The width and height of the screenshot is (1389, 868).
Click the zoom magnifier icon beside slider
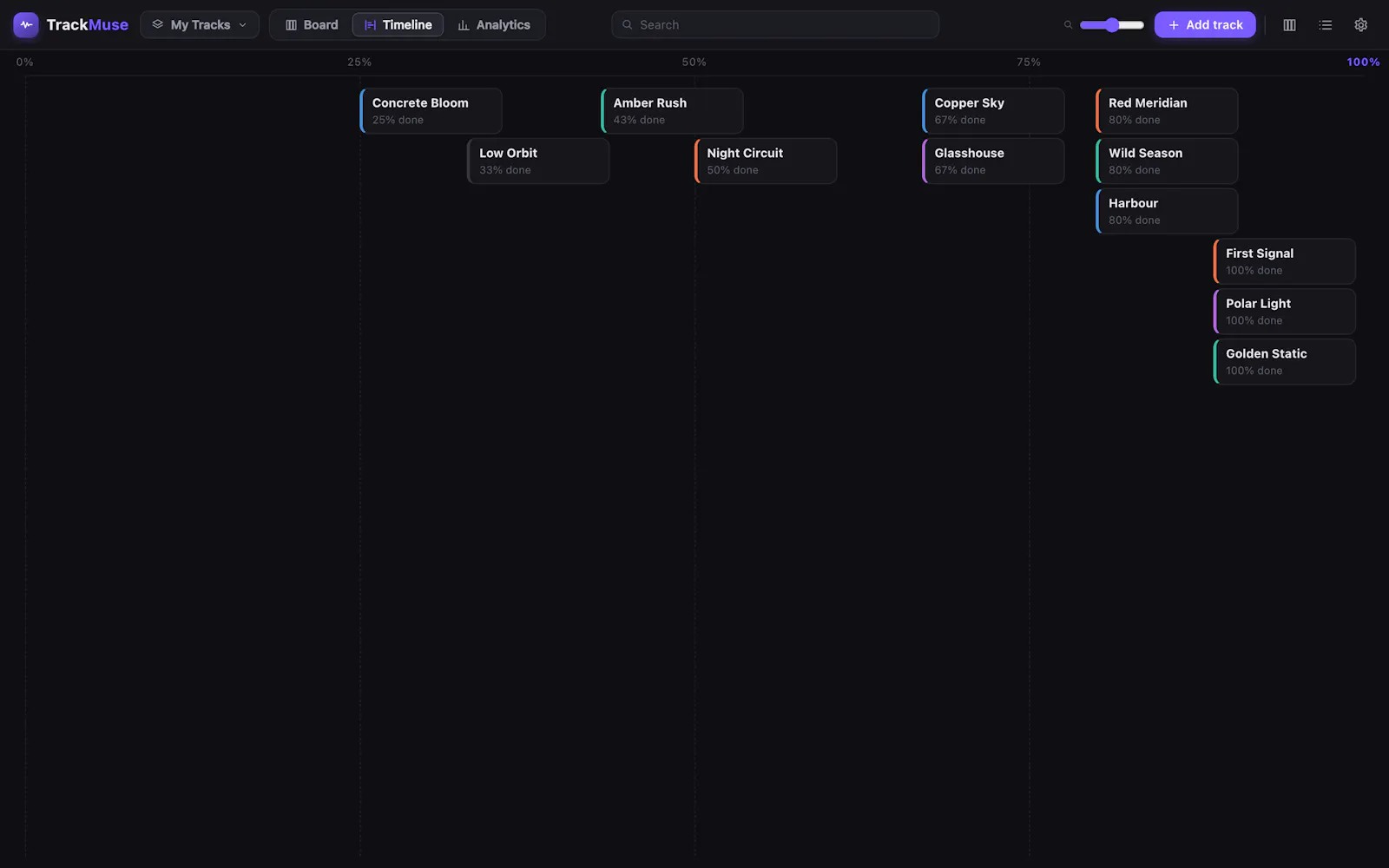tap(1068, 25)
